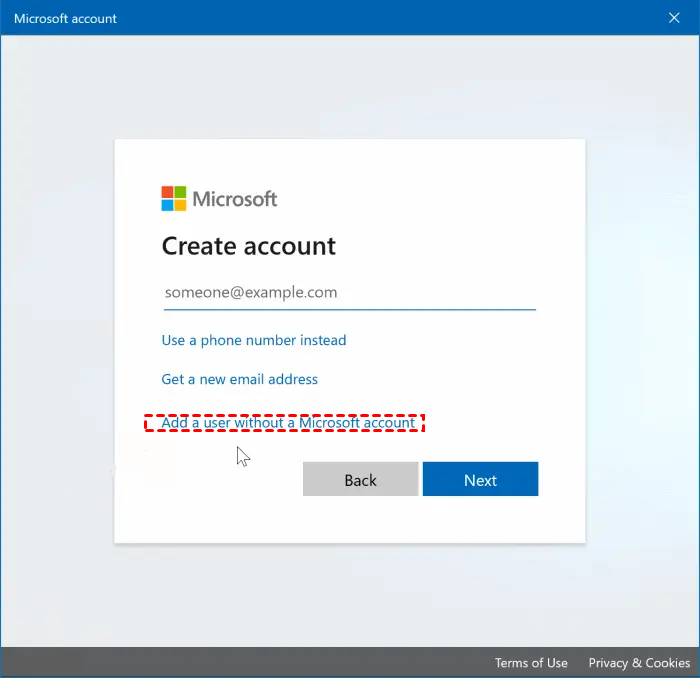Image resolution: width=700 pixels, height=678 pixels.
Task: Click the email address input field
Action: (350, 293)
